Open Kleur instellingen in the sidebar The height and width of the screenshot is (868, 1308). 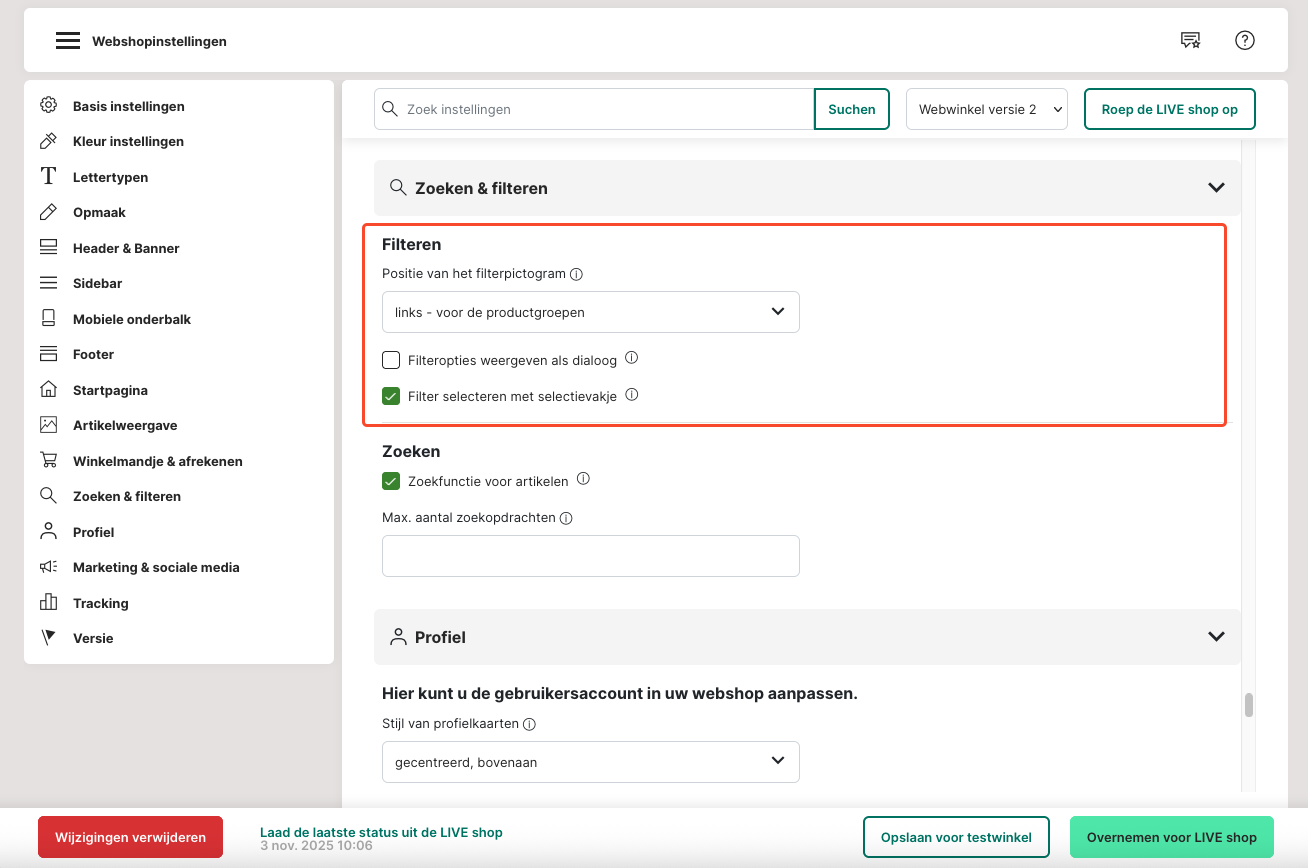point(128,141)
